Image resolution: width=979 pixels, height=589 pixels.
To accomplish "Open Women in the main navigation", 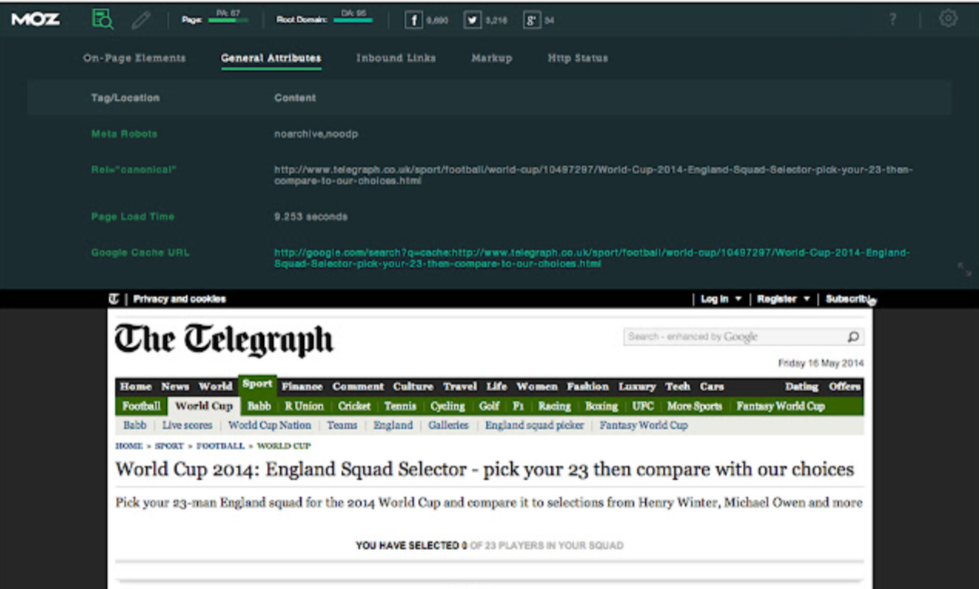I will coord(536,386).
